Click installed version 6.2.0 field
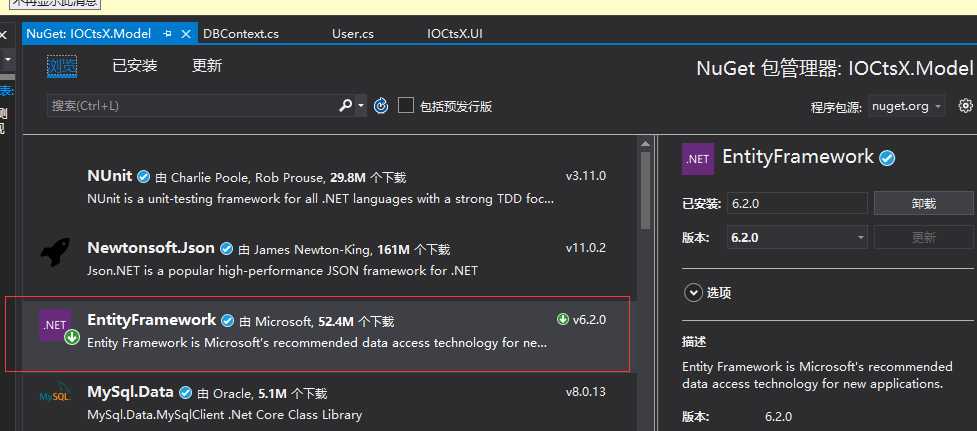The width and height of the screenshot is (977, 431). pos(797,204)
